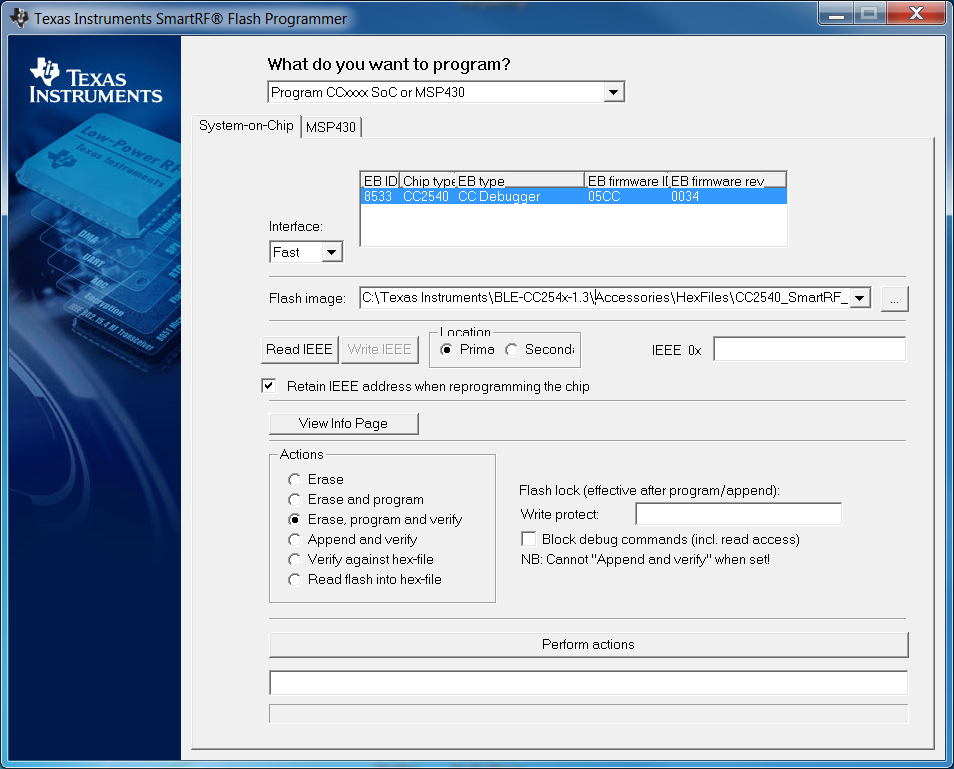
Task: Select the Primary location radio button
Action: 447,350
